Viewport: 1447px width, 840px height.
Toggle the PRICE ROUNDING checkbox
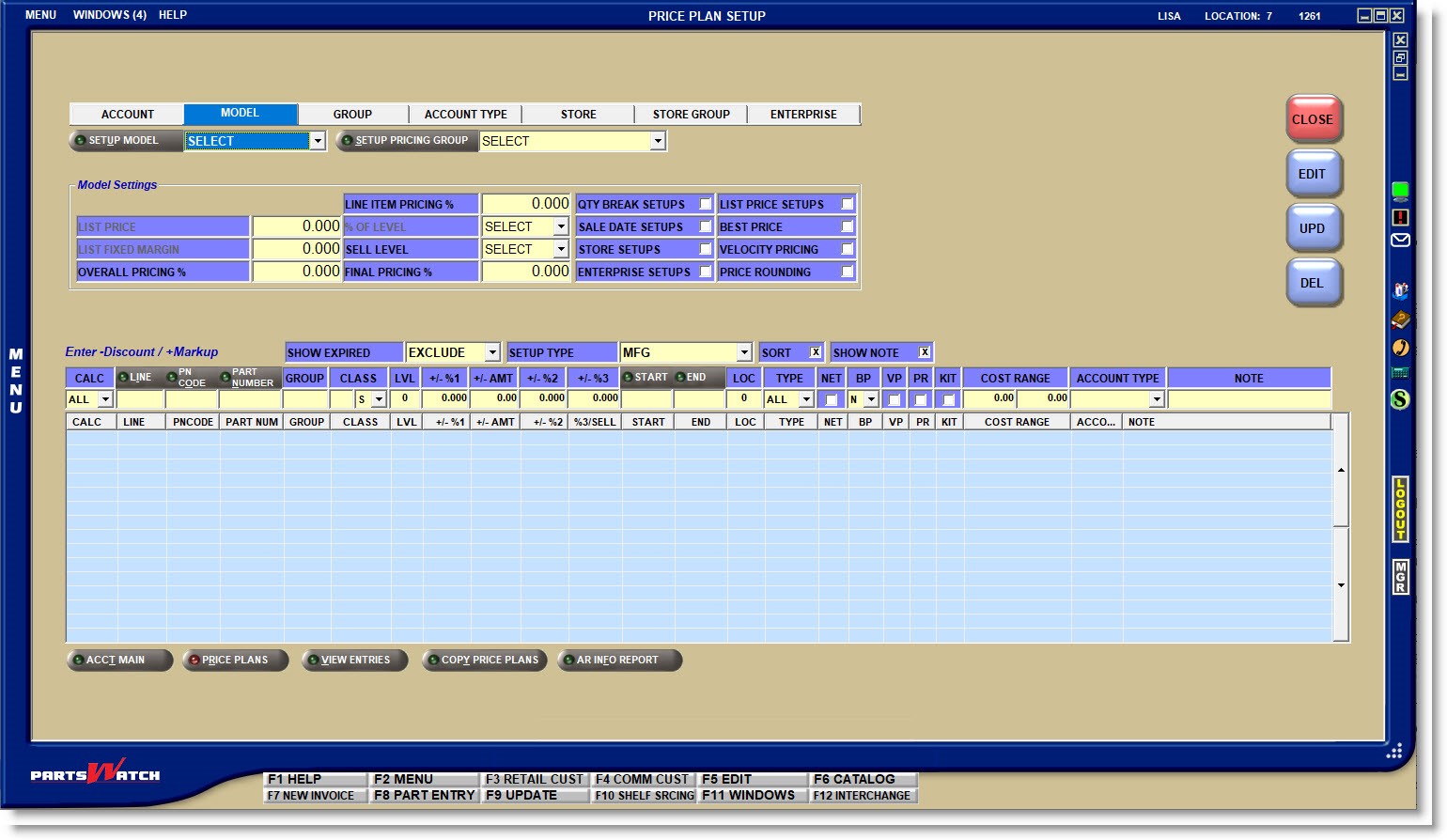tap(848, 272)
